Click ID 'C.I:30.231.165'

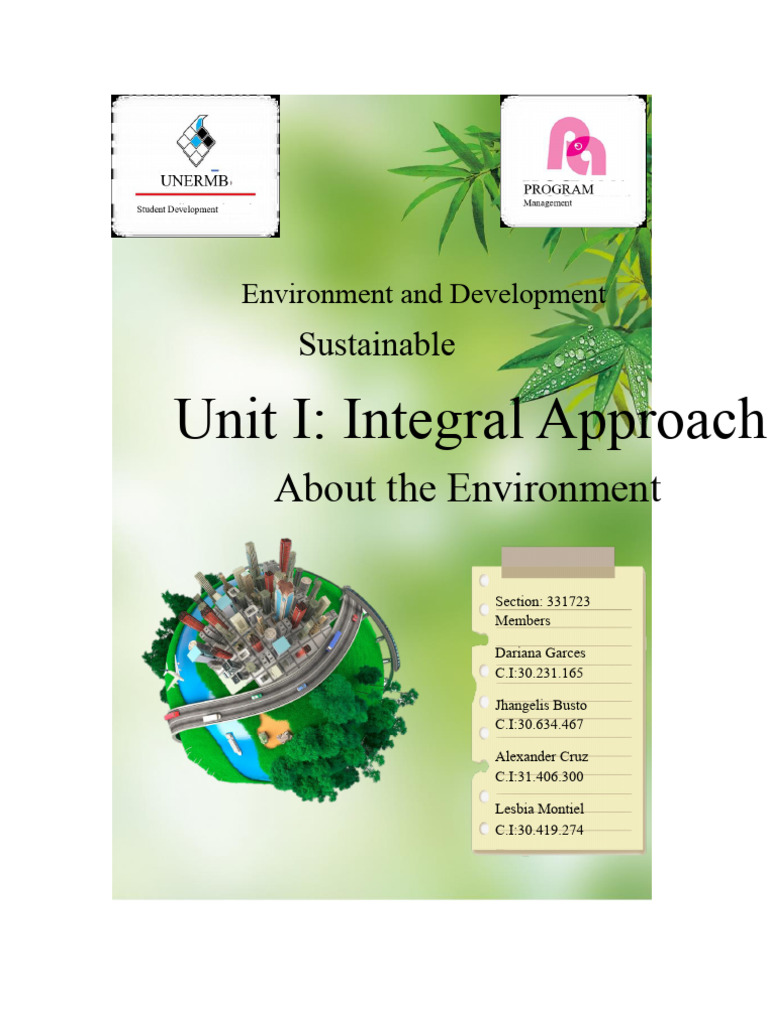coord(539,673)
